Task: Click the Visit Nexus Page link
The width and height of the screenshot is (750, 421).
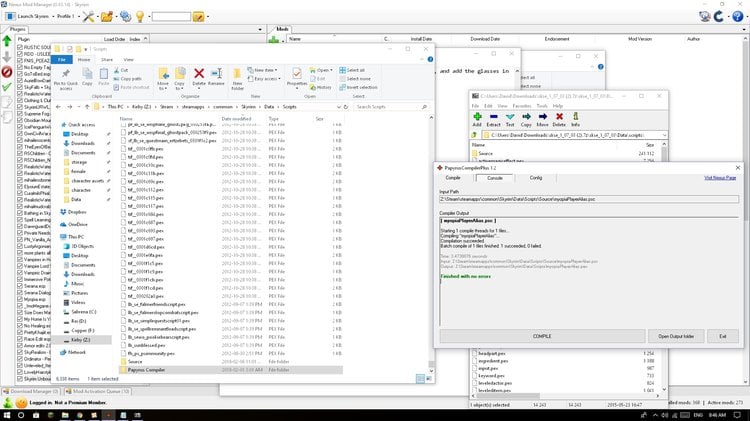Action: [x=720, y=177]
